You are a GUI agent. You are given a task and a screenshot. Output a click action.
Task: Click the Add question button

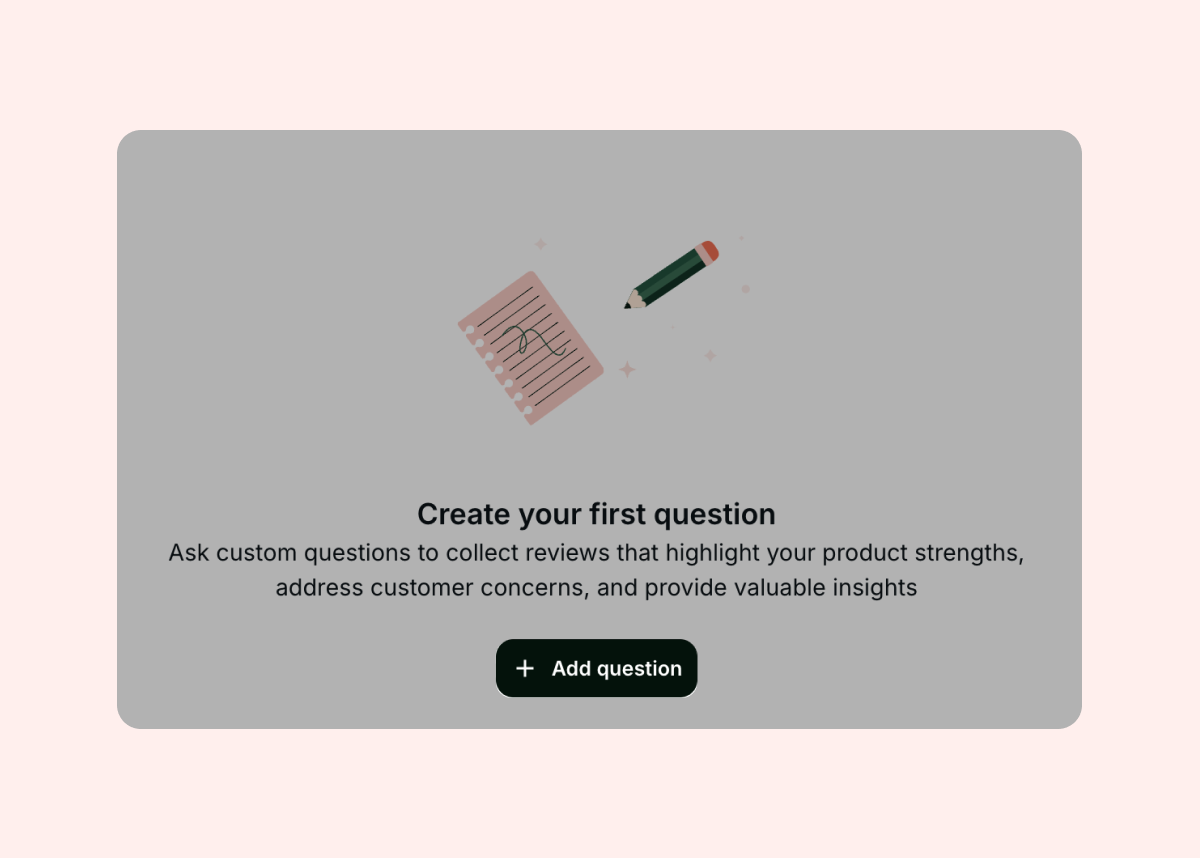[596, 668]
